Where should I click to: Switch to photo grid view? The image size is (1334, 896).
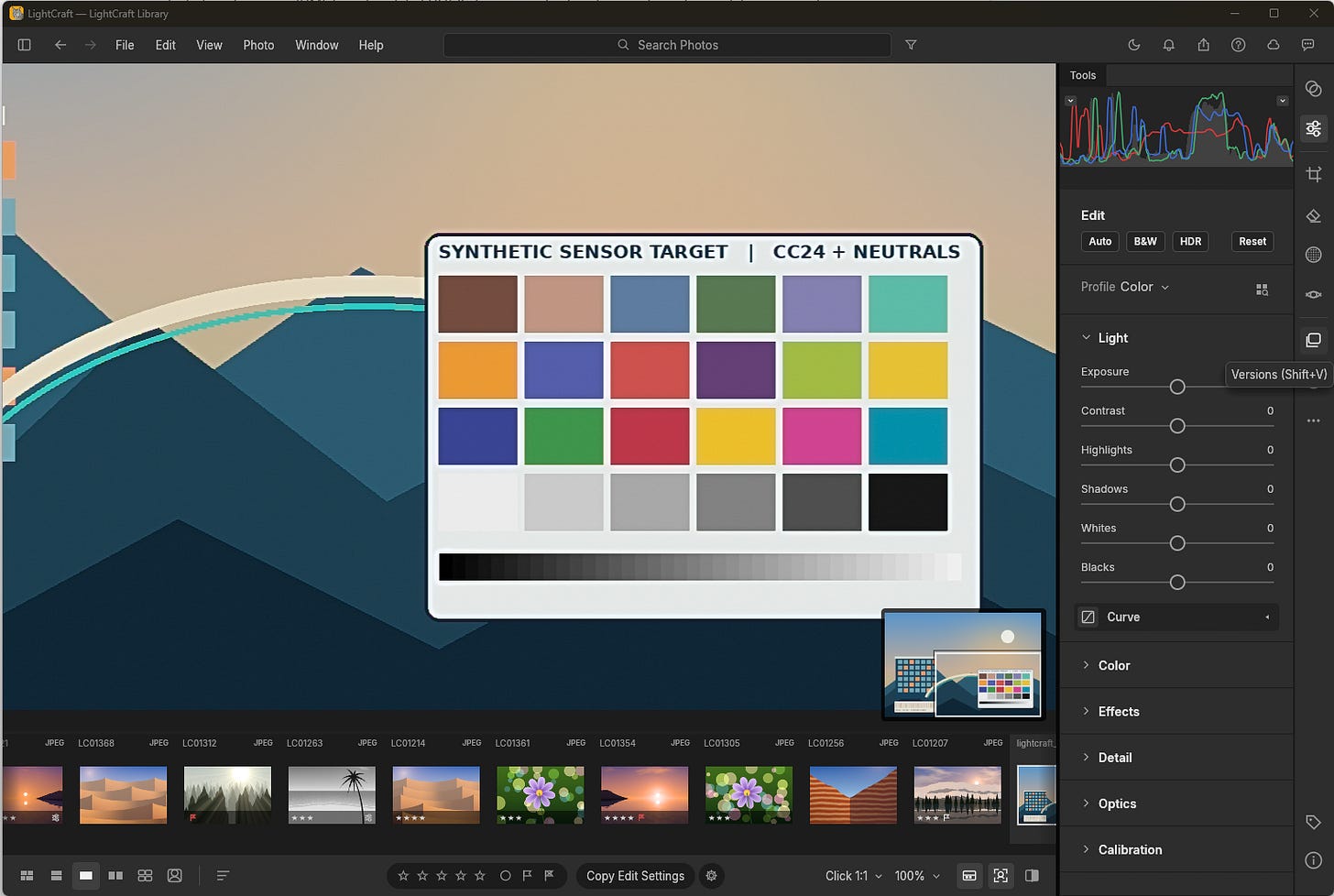tap(27, 876)
